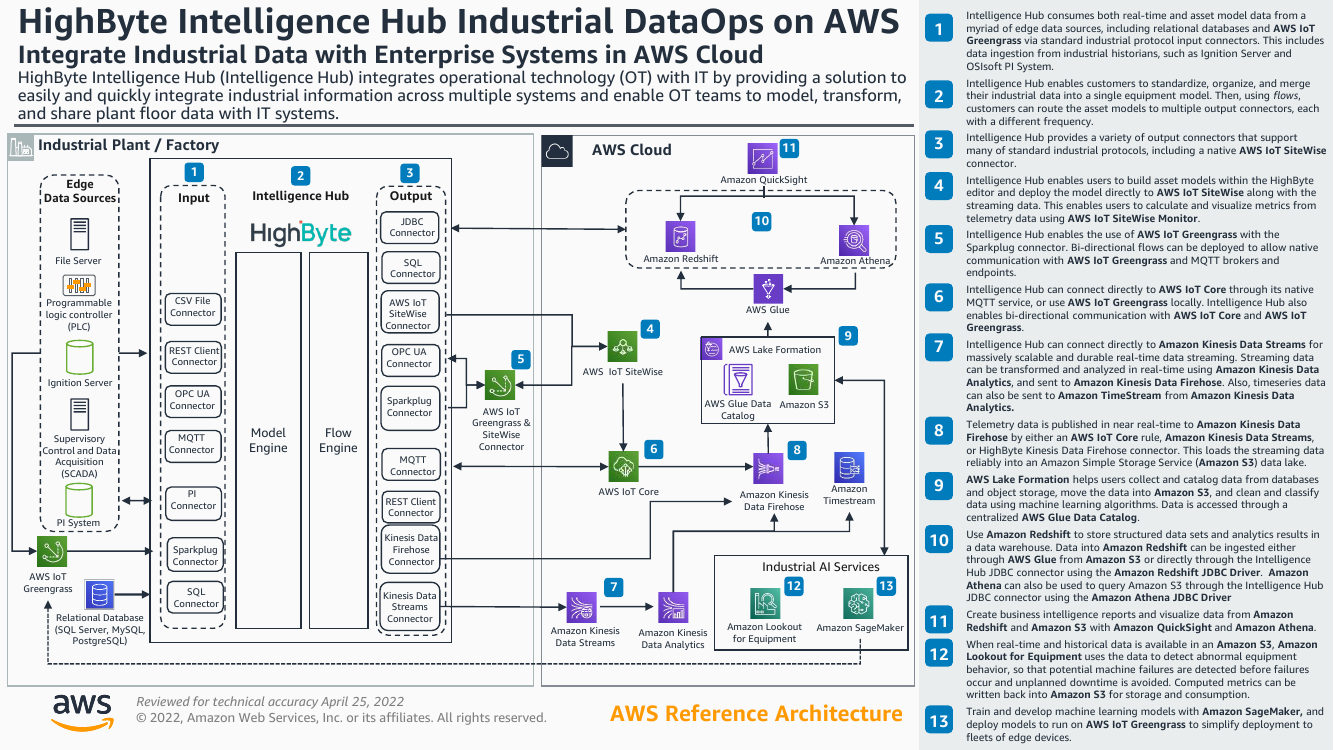The width and height of the screenshot is (1334, 750).
Task: Click the File Server icon
Action: 79,234
